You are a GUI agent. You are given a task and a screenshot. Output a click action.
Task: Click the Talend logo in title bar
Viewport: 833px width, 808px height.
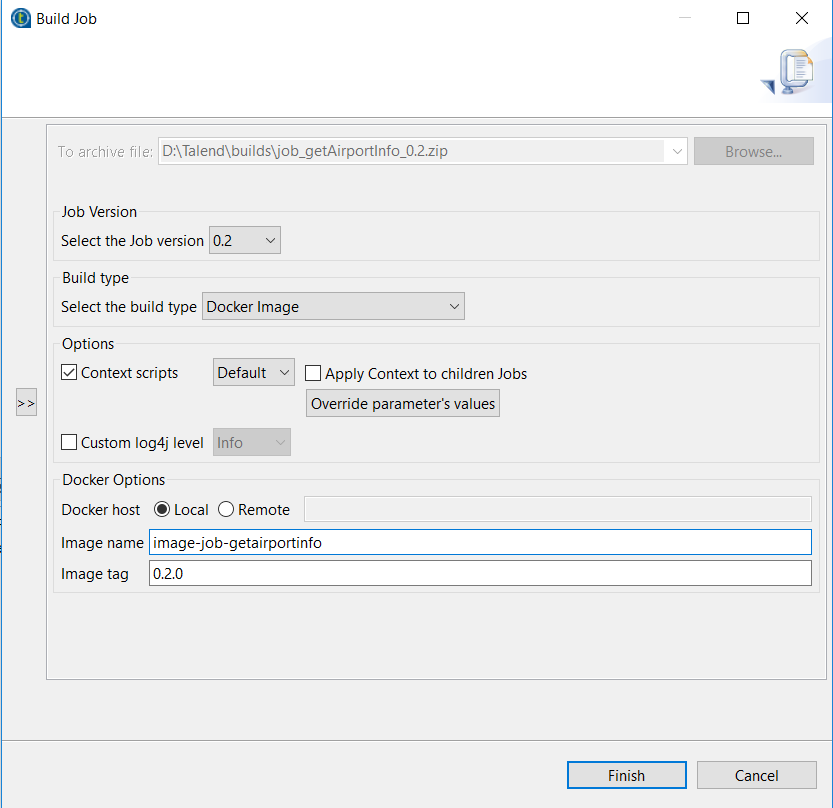pyautogui.click(x=19, y=18)
